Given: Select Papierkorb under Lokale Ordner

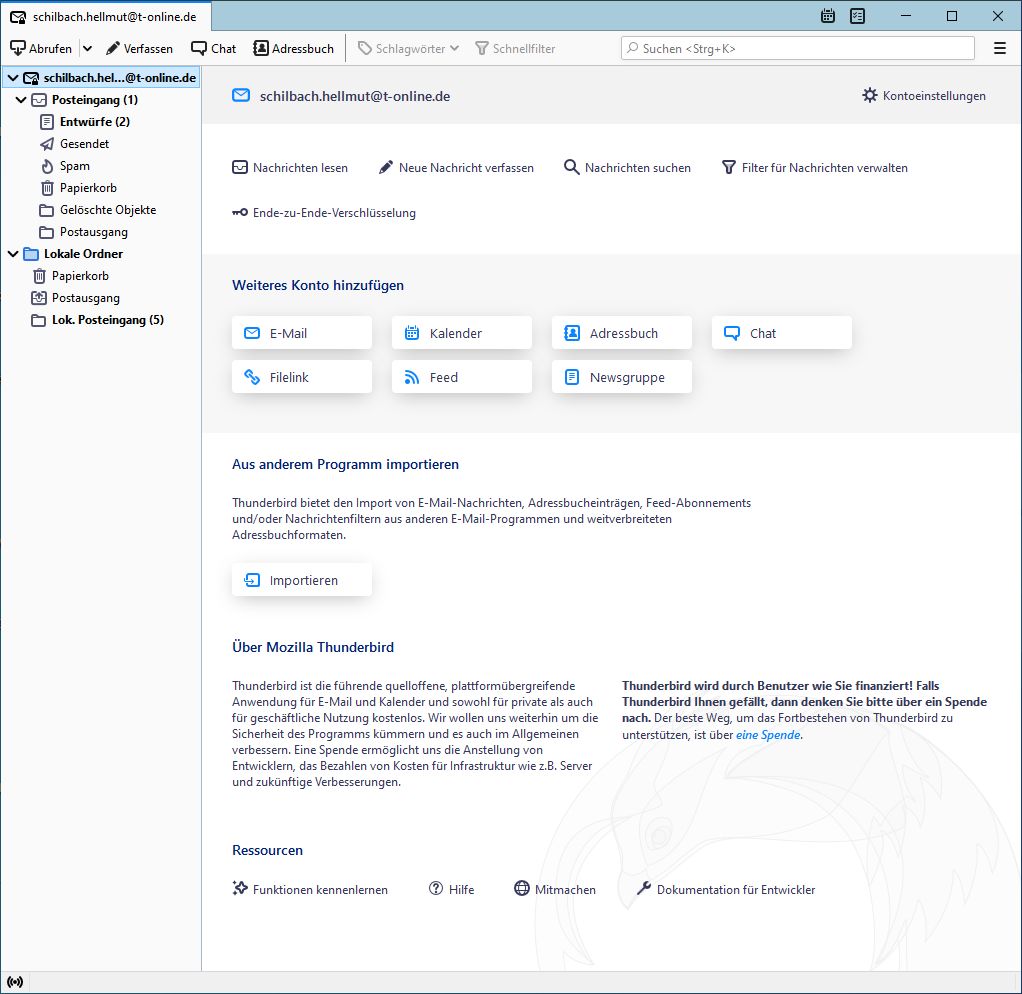Looking at the screenshot, I should pos(80,276).
